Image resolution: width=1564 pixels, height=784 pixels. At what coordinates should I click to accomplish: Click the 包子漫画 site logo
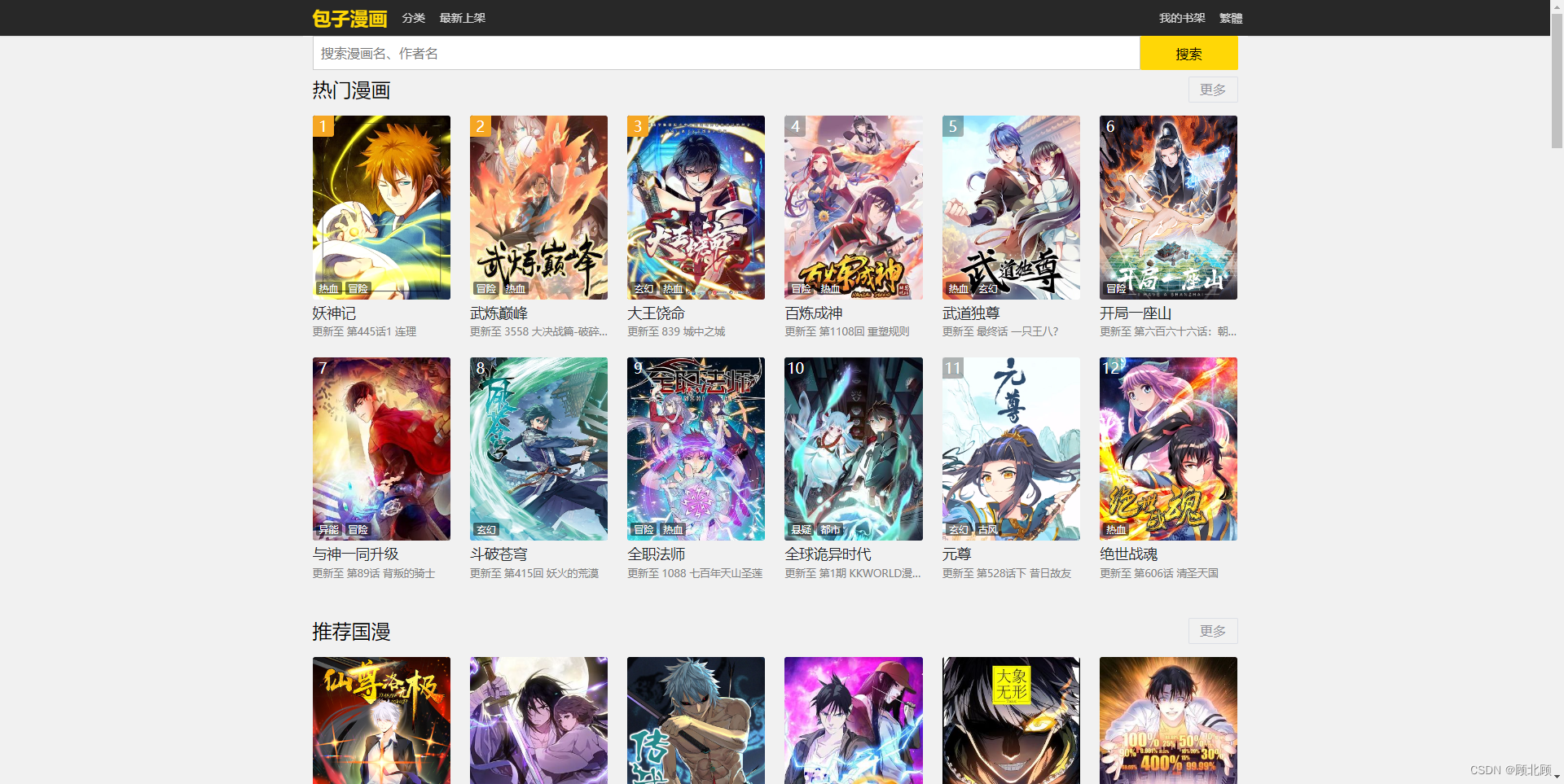(x=349, y=18)
